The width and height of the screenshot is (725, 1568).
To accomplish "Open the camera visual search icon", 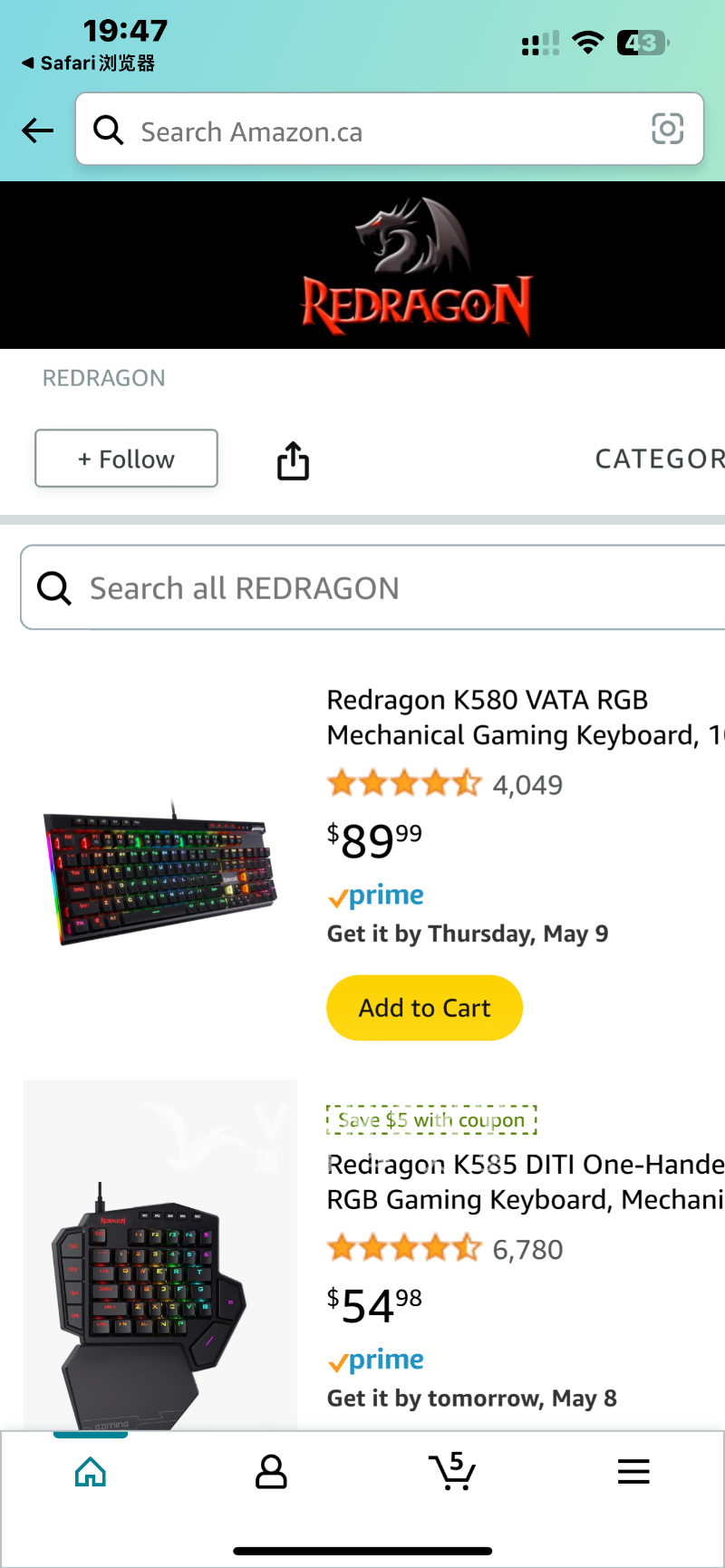I will [x=668, y=130].
